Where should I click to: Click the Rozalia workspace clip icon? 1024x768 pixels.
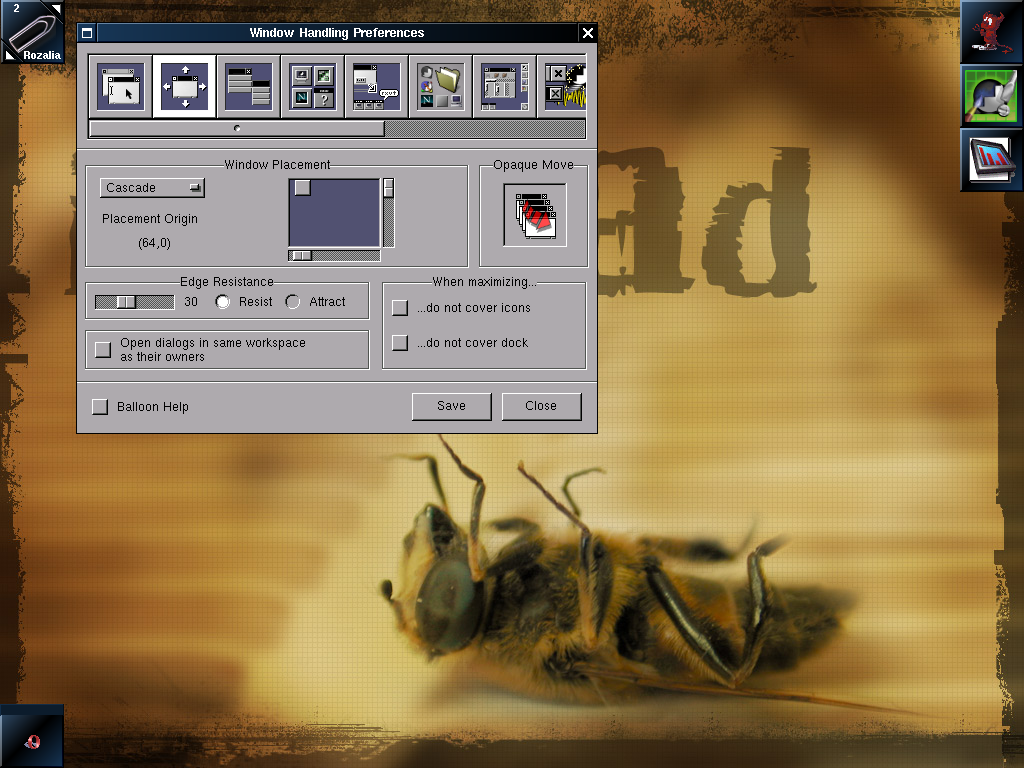tap(32, 32)
